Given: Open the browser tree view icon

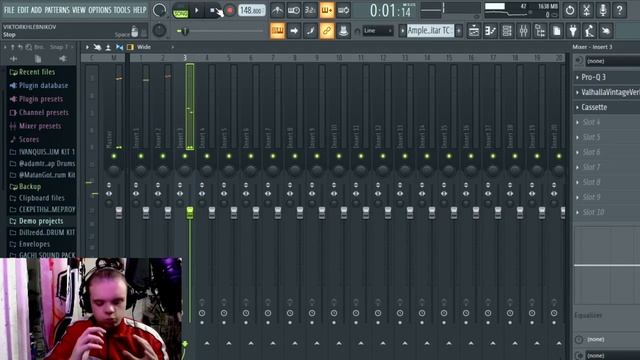Looking at the screenshot, I should click(540, 31).
